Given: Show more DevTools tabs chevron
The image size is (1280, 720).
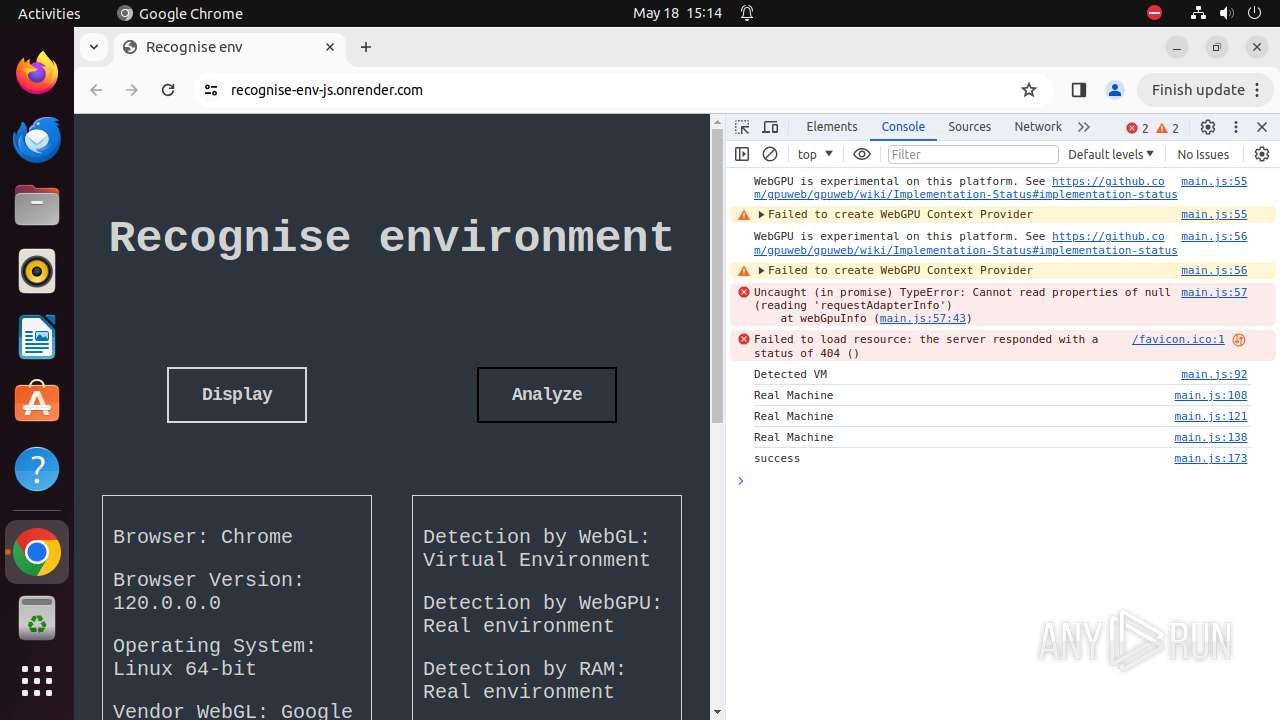Looking at the screenshot, I should (1084, 127).
